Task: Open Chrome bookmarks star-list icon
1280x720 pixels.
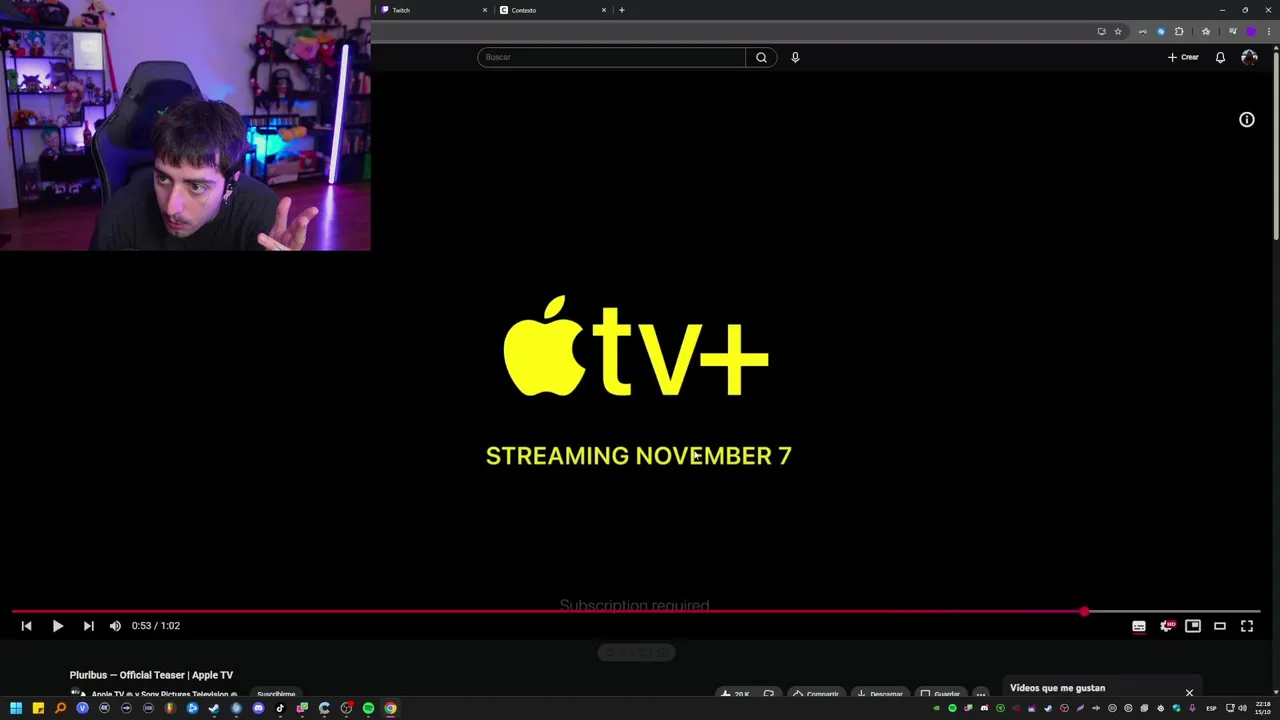Action: [x=1206, y=31]
